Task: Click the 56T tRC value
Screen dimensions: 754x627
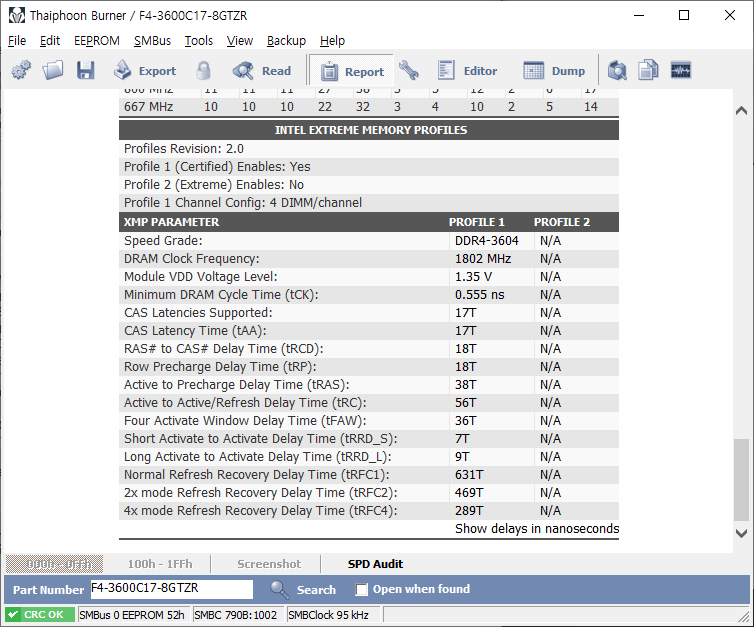Action: [465, 402]
